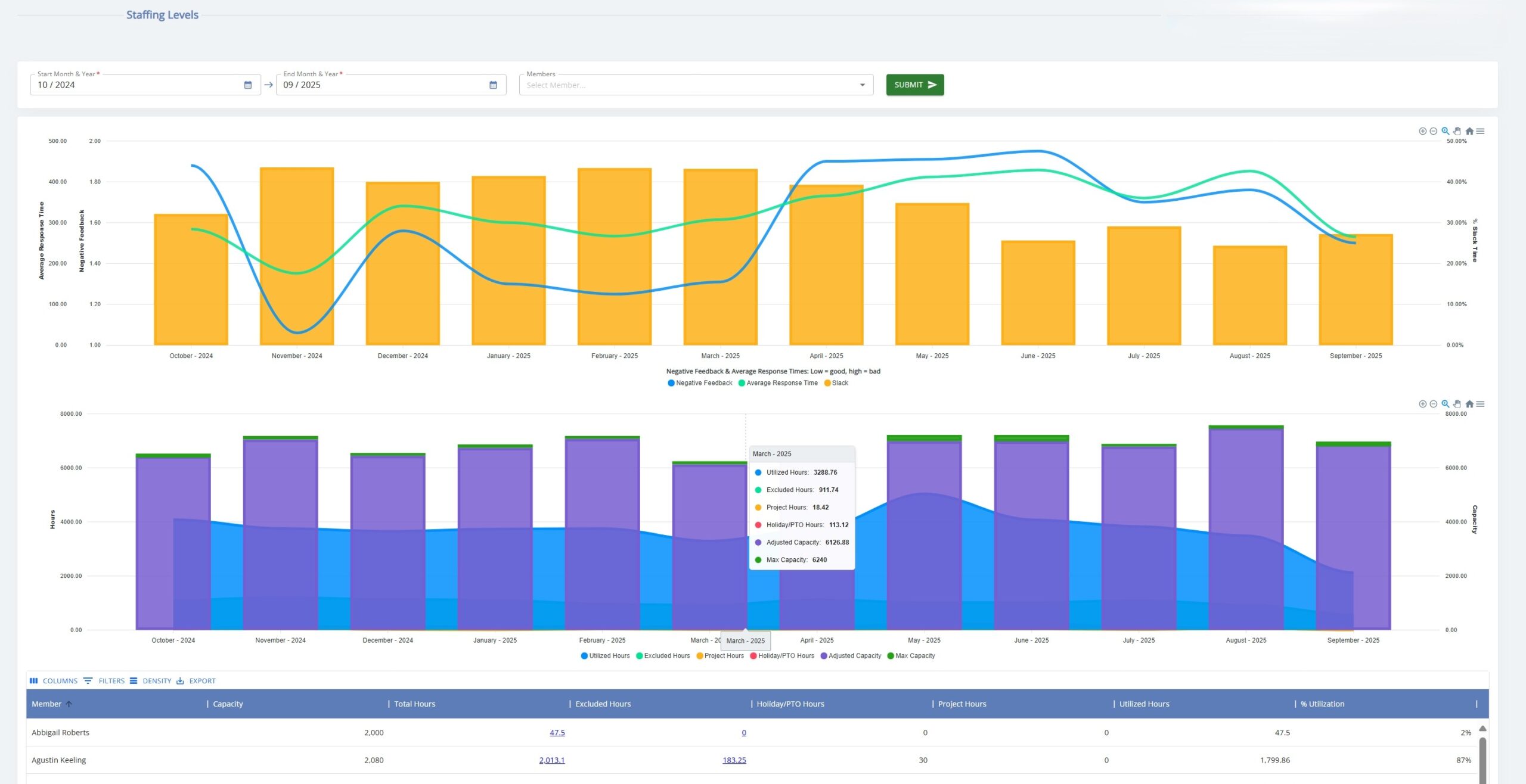Select magnifier selection zoom on bottom chart

1445,404
